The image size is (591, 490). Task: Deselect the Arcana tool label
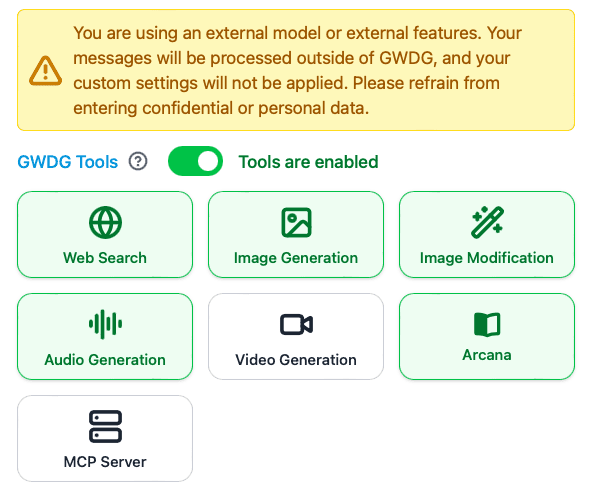487,355
